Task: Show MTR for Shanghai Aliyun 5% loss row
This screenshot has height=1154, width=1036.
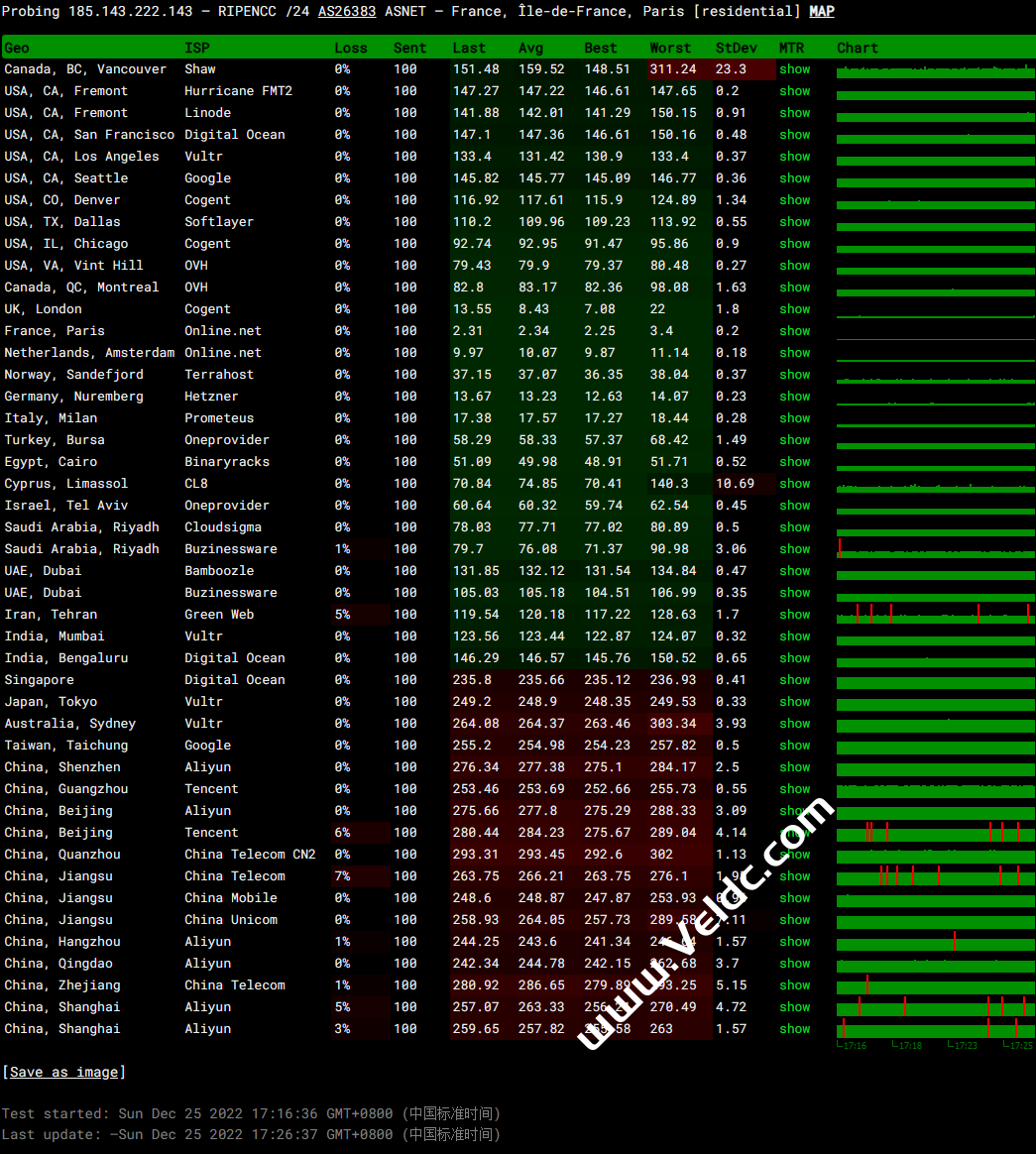Action: click(x=795, y=1007)
